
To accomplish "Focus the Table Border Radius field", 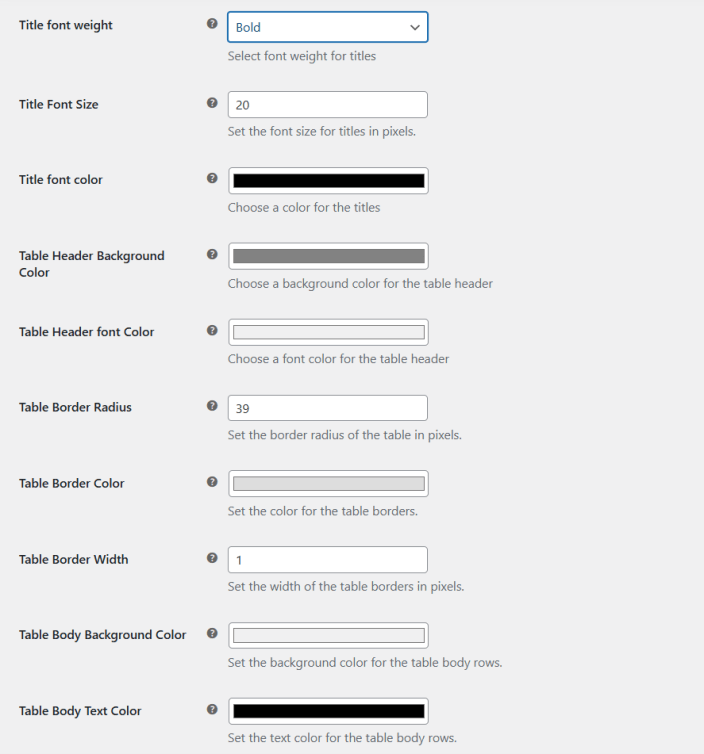I will pyautogui.click(x=328, y=408).
